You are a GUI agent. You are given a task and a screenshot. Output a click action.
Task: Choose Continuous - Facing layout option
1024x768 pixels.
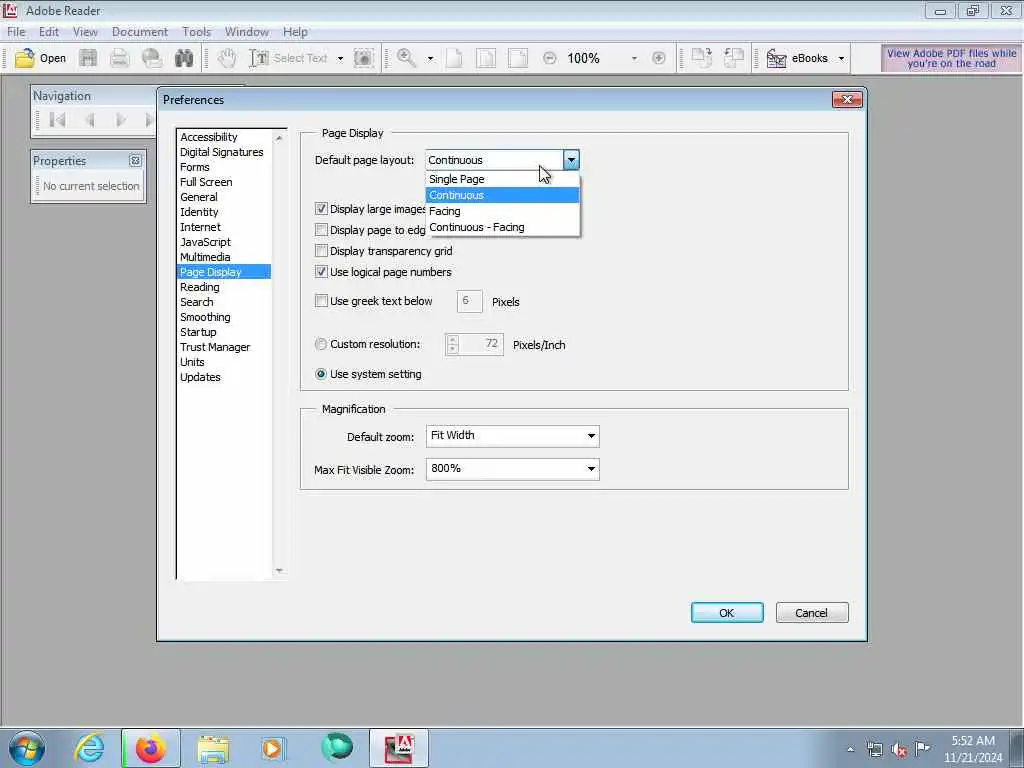click(502, 227)
